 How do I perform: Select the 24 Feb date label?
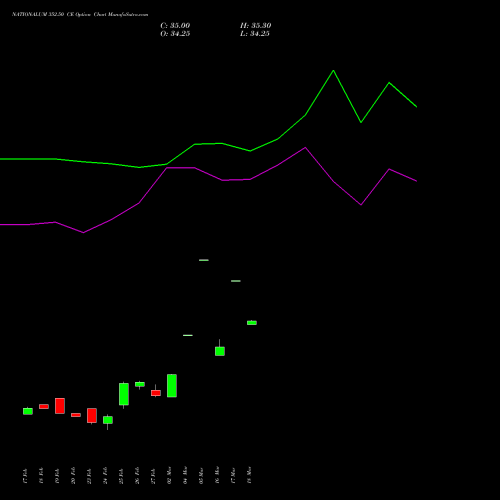pyautogui.click(x=105, y=476)
